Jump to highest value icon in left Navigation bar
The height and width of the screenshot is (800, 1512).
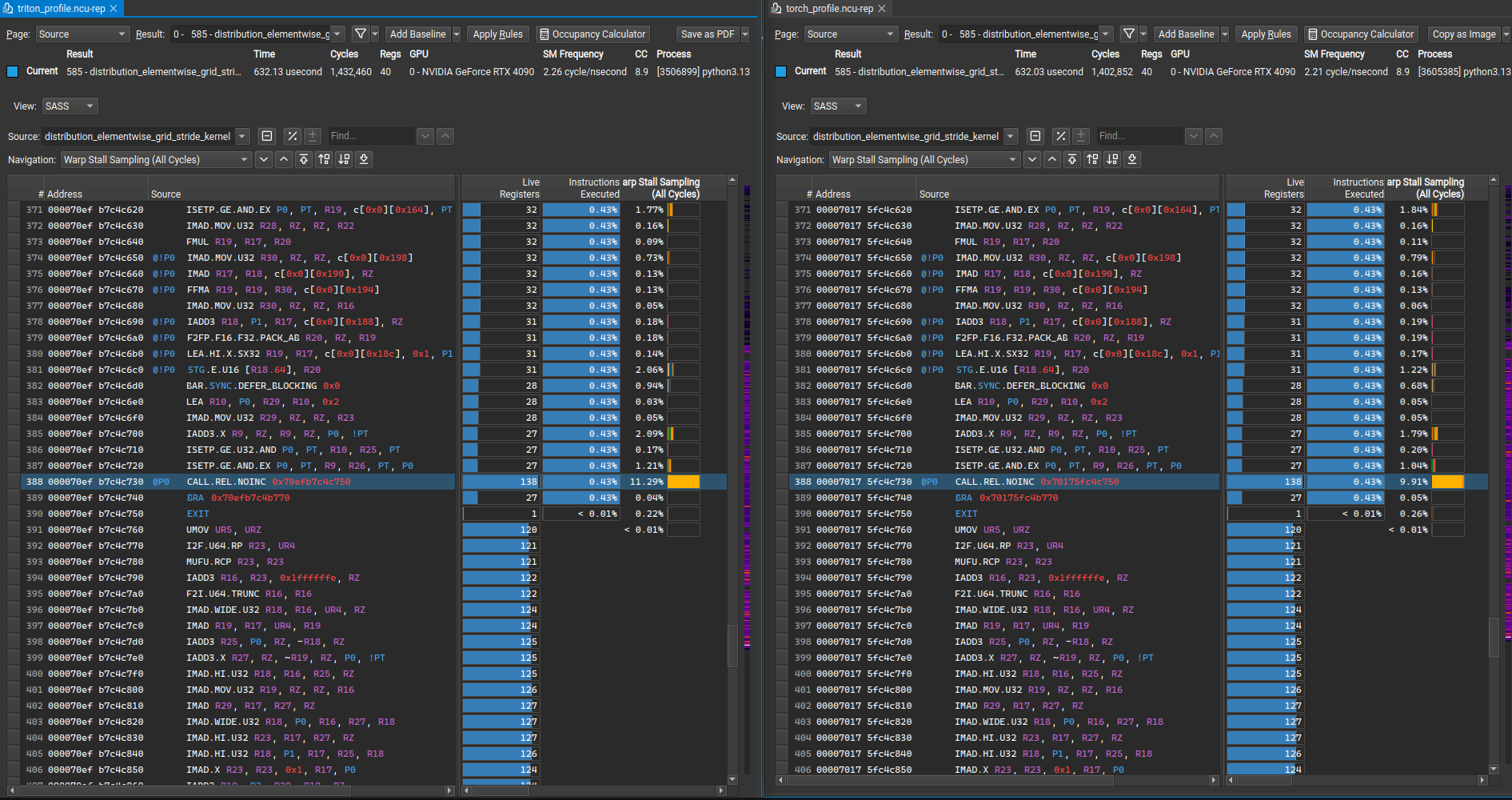click(304, 159)
